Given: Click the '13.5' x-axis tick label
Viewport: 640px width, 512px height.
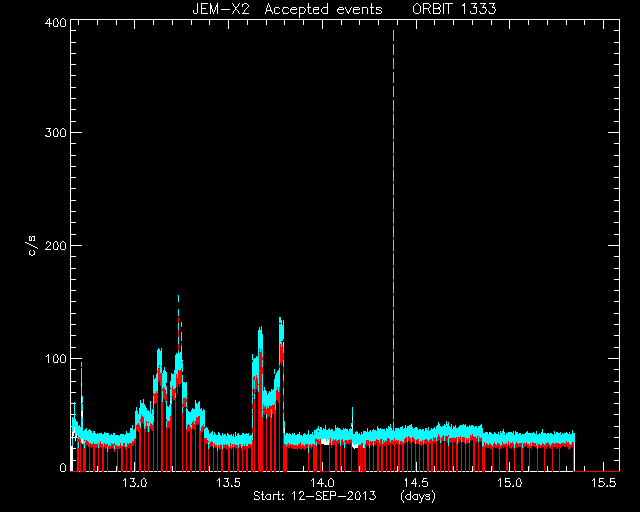Looking at the screenshot, I should (229, 483).
